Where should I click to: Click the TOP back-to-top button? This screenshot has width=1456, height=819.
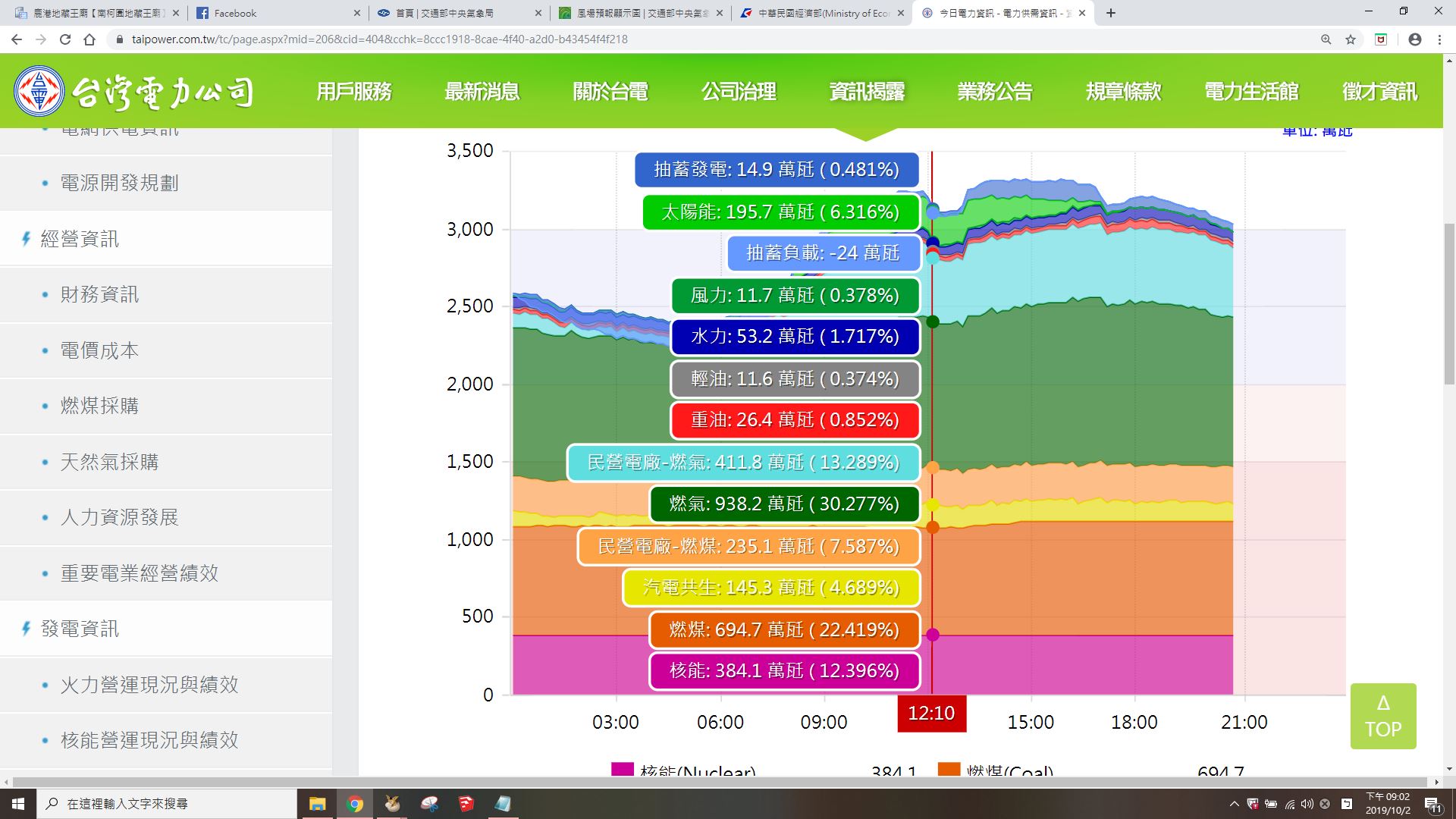[1383, 716]
